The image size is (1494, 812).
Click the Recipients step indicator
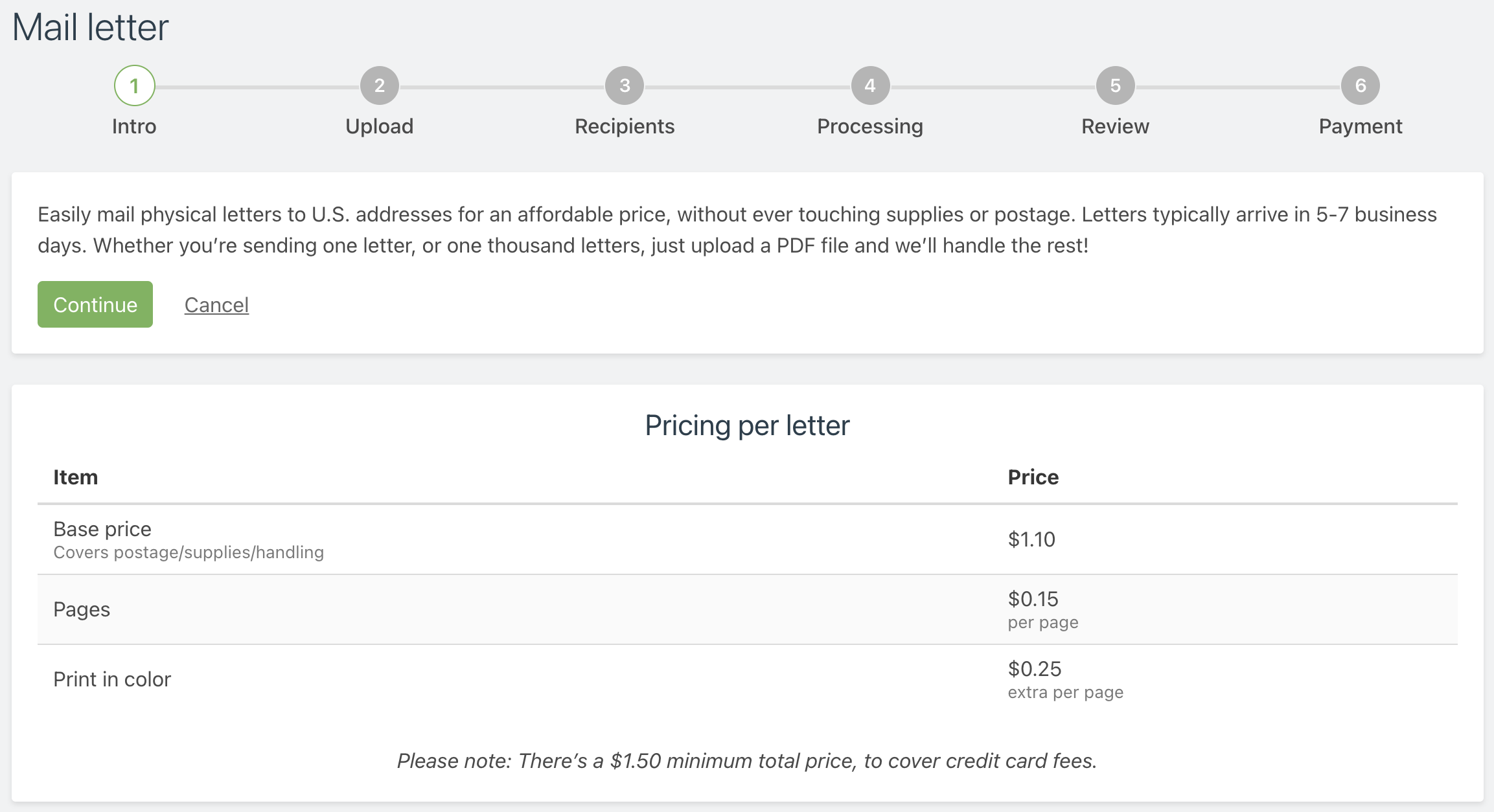point(624,85)
